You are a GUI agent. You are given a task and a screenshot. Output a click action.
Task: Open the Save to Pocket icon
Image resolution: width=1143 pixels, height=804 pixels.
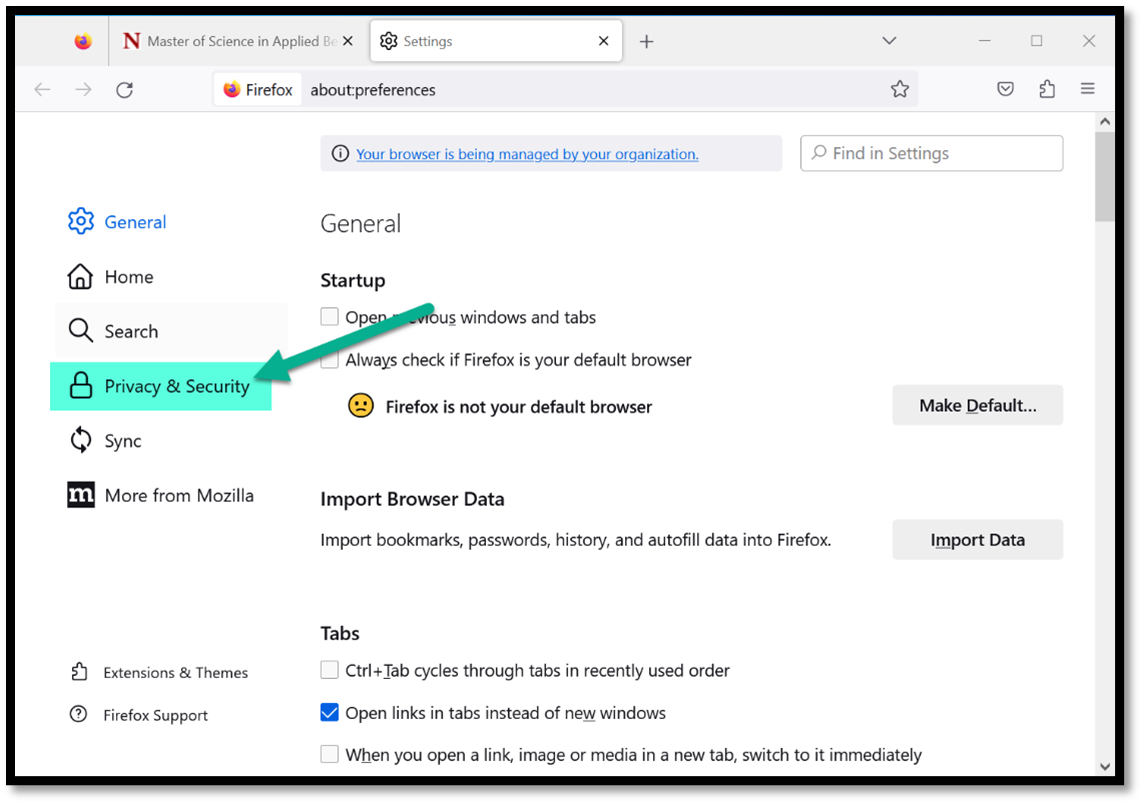pyautogui.click(x=1005, y=90)
